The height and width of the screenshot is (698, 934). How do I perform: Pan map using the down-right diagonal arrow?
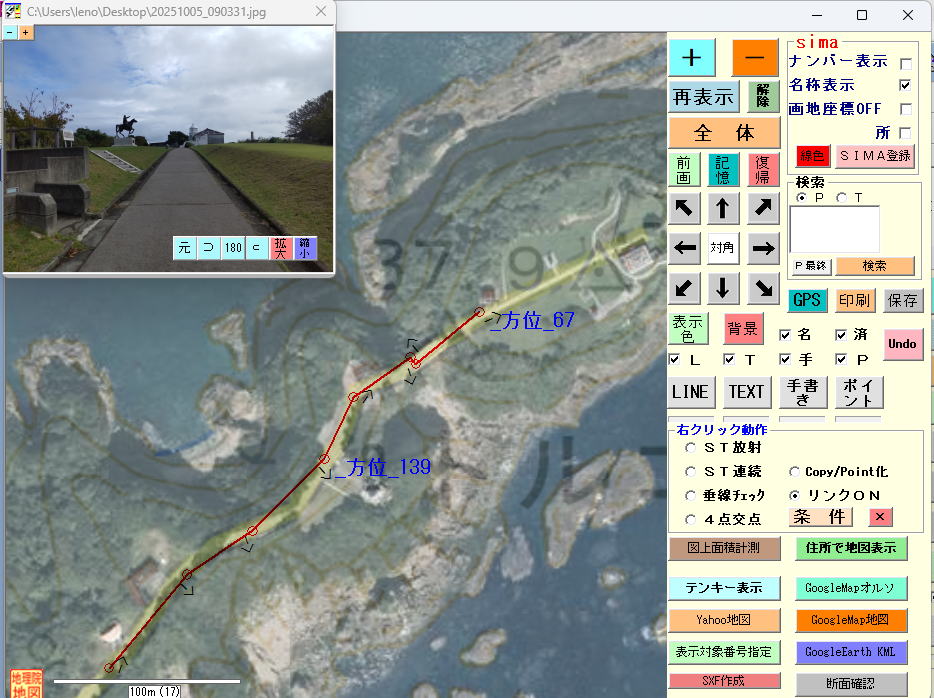(763, 288)
